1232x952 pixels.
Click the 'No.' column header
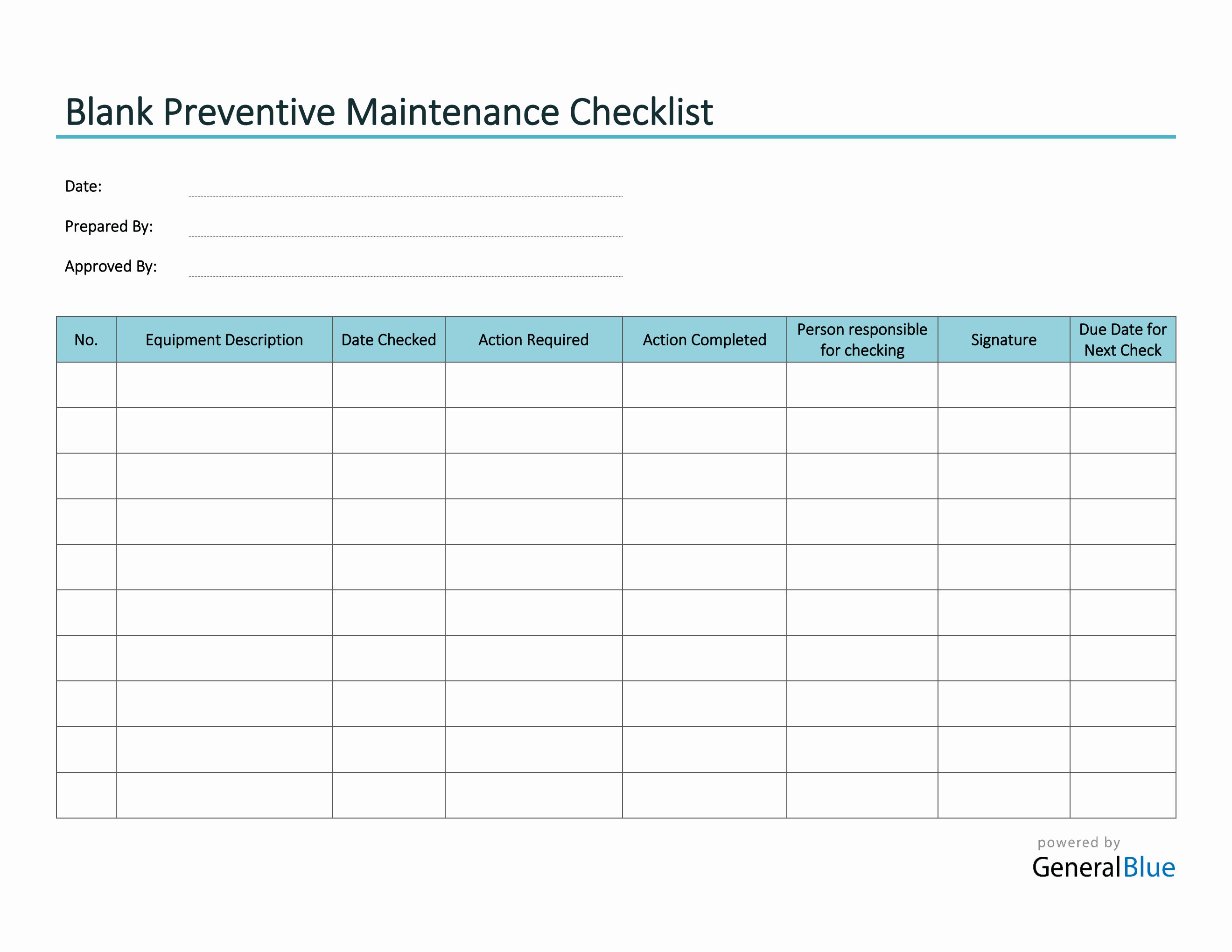click(86, 340)
